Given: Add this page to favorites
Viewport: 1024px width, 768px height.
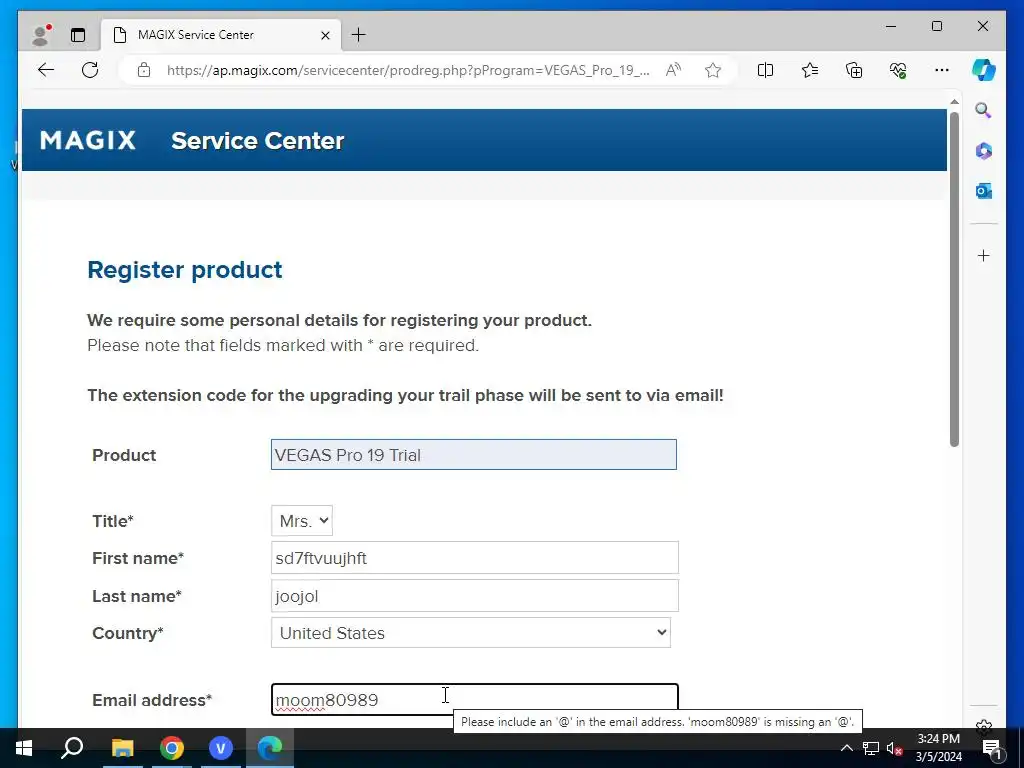Looking at the screenshot, I should (x=713, y=70).
